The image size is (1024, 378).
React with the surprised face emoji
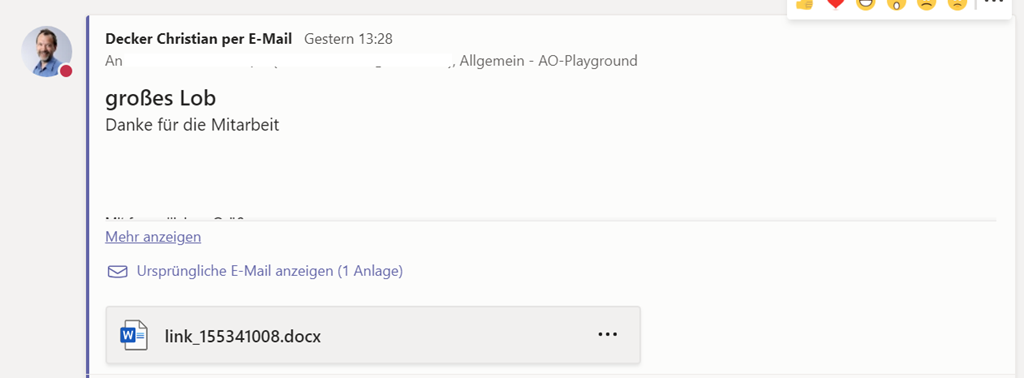pos(896,3)
